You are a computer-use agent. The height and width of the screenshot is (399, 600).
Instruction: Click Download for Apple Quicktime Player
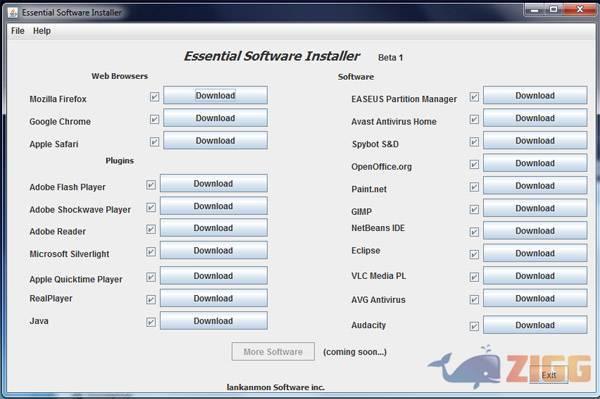pos(214,275)
